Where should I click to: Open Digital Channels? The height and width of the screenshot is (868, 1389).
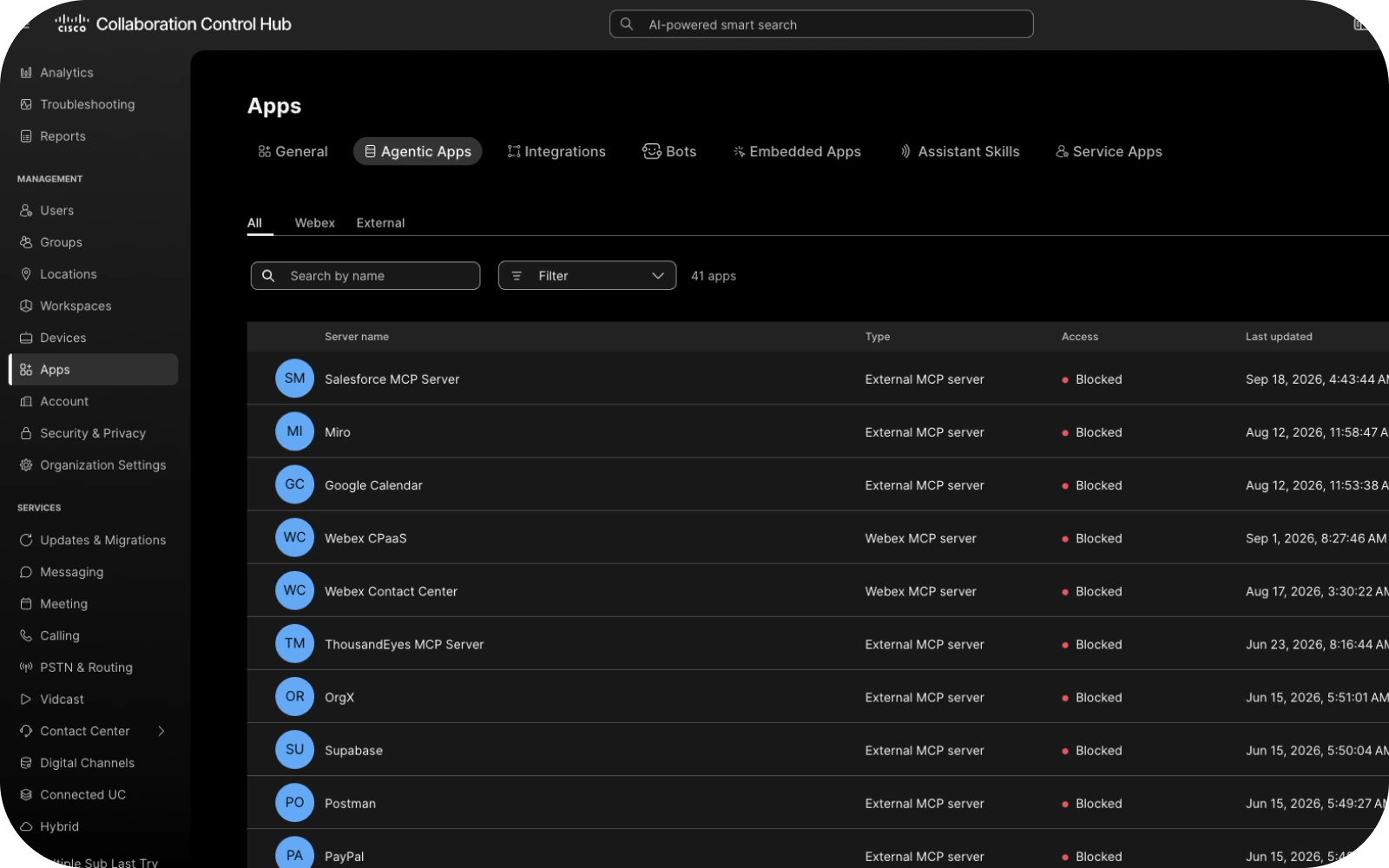(78, 763)
